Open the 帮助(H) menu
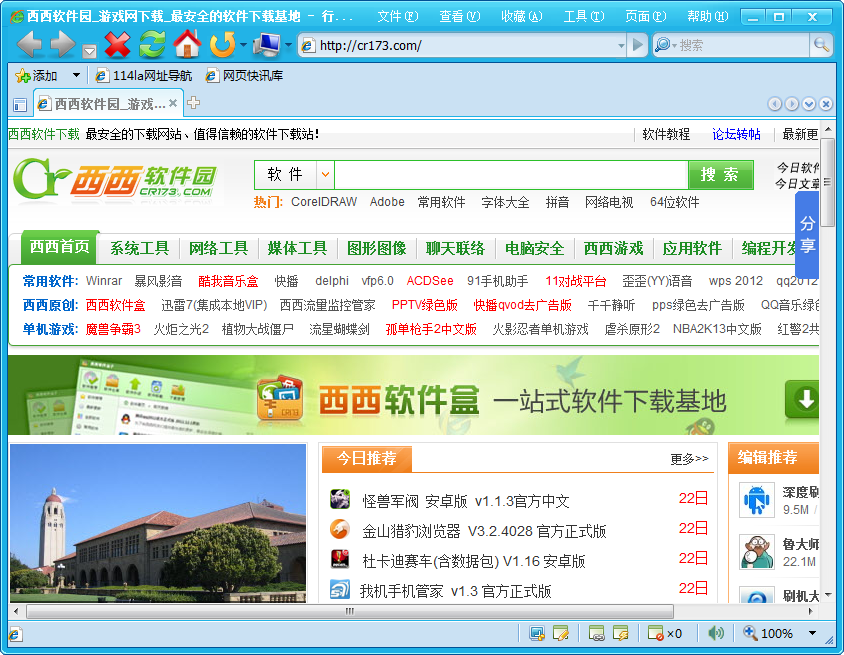 coord(707,17)
